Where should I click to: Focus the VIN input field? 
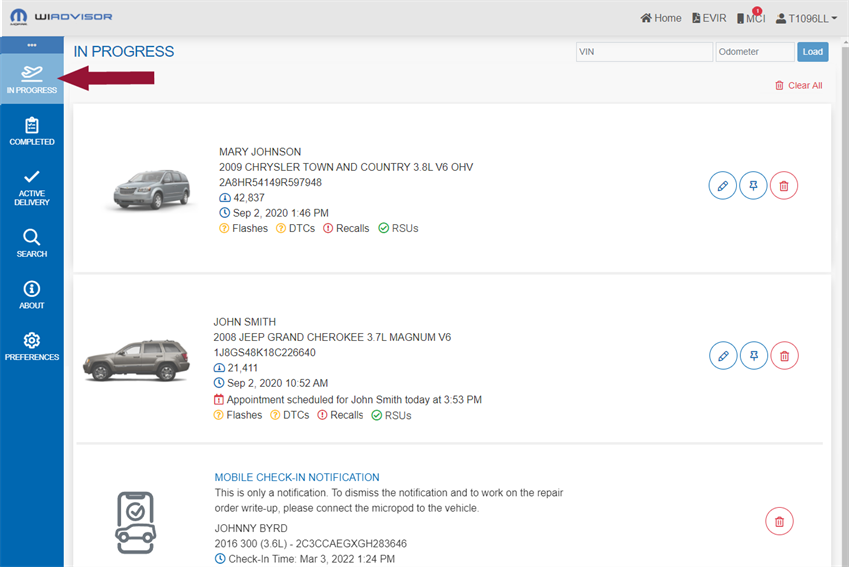[644, 52]
